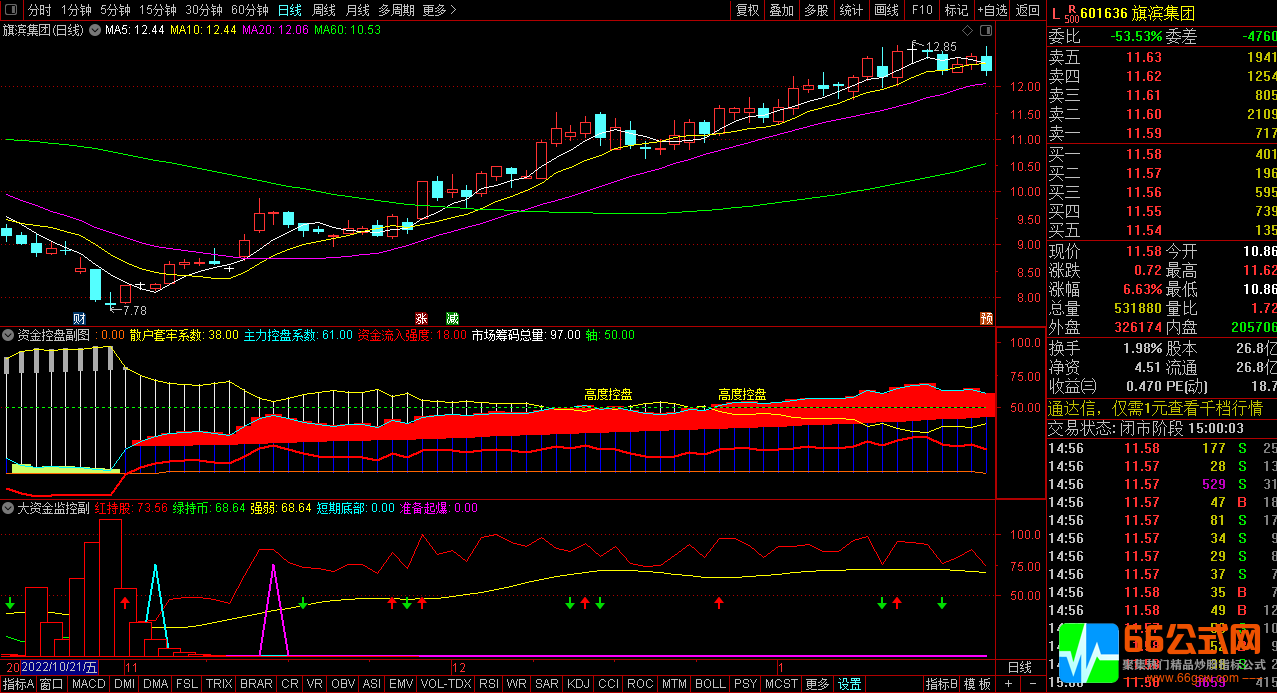
Task: Click the +自选 add to watchlist button
Action: (x=990, y=10)
